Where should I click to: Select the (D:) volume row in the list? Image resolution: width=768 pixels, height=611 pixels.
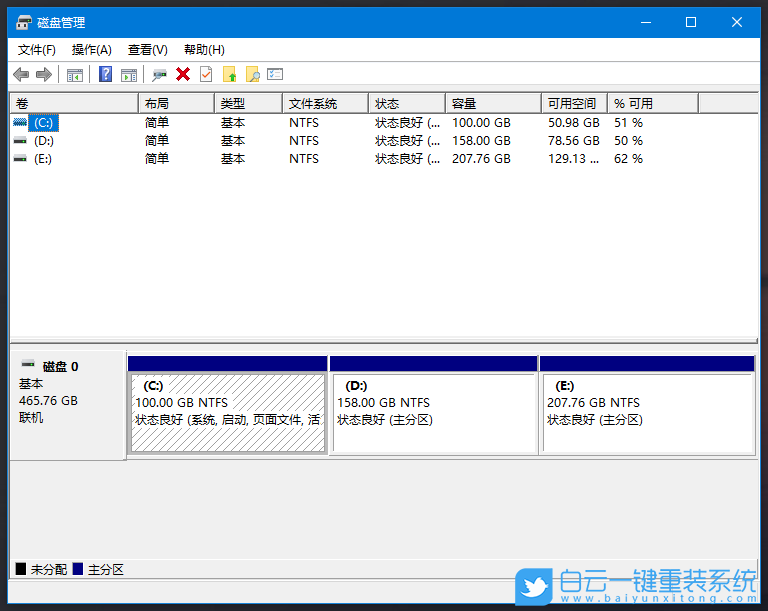(x=43, y=141)
